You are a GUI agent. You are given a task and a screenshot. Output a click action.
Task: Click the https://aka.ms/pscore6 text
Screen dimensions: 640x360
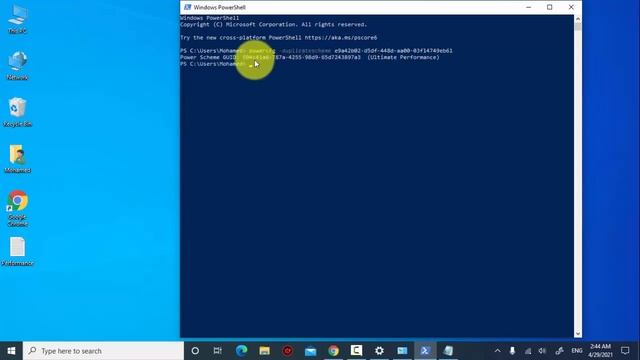[x=341, y=38]
